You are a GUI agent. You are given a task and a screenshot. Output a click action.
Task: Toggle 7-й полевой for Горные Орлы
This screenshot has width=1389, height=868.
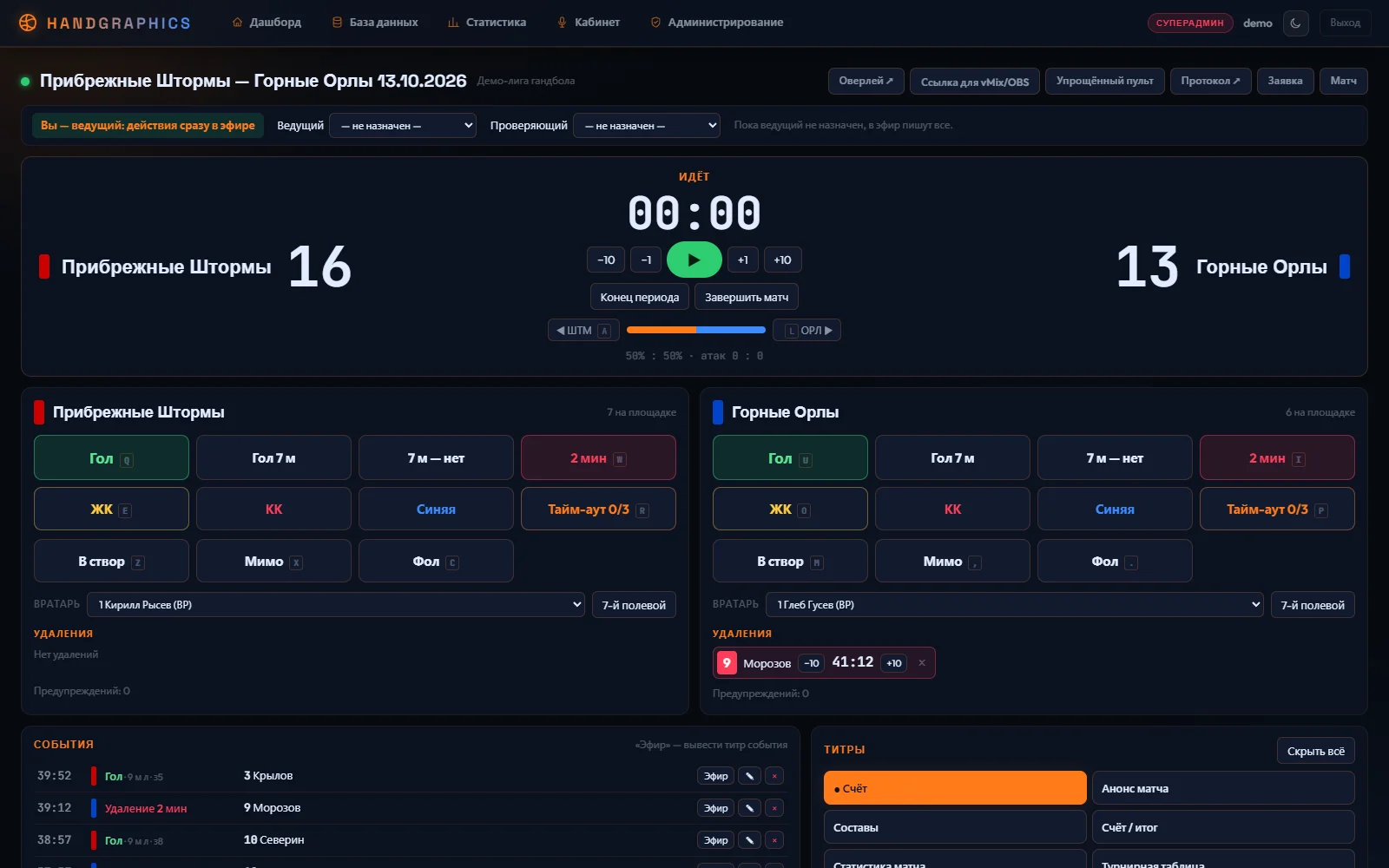(x=1313, y=605)
